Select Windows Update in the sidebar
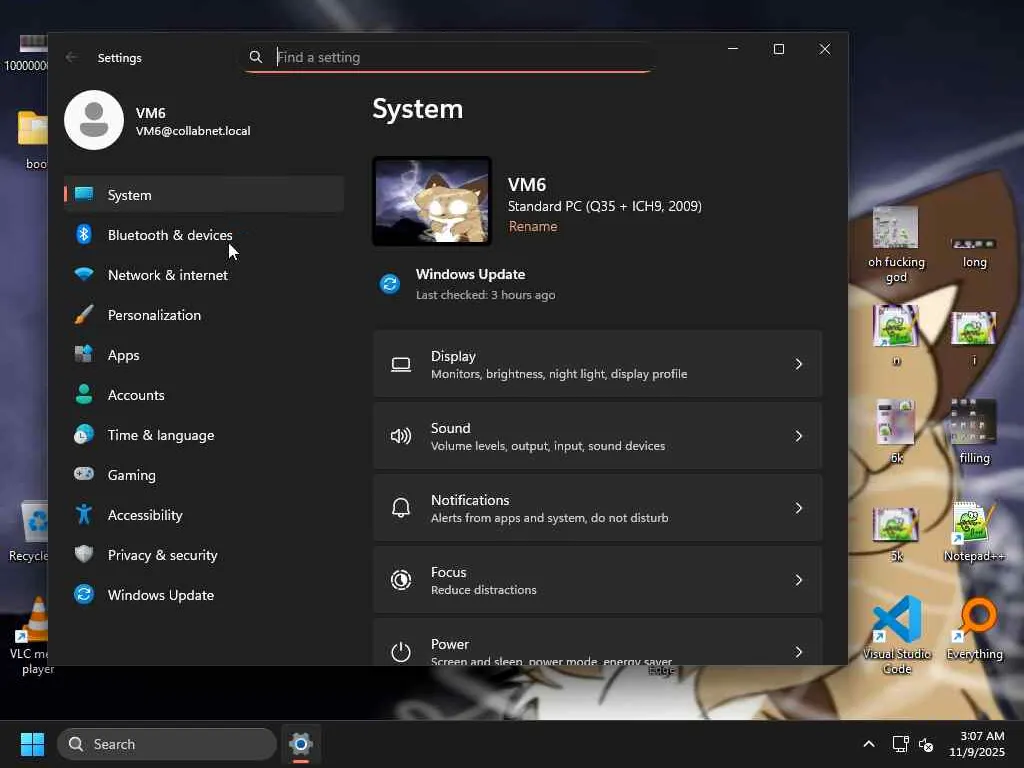 (x=160, y=595)
